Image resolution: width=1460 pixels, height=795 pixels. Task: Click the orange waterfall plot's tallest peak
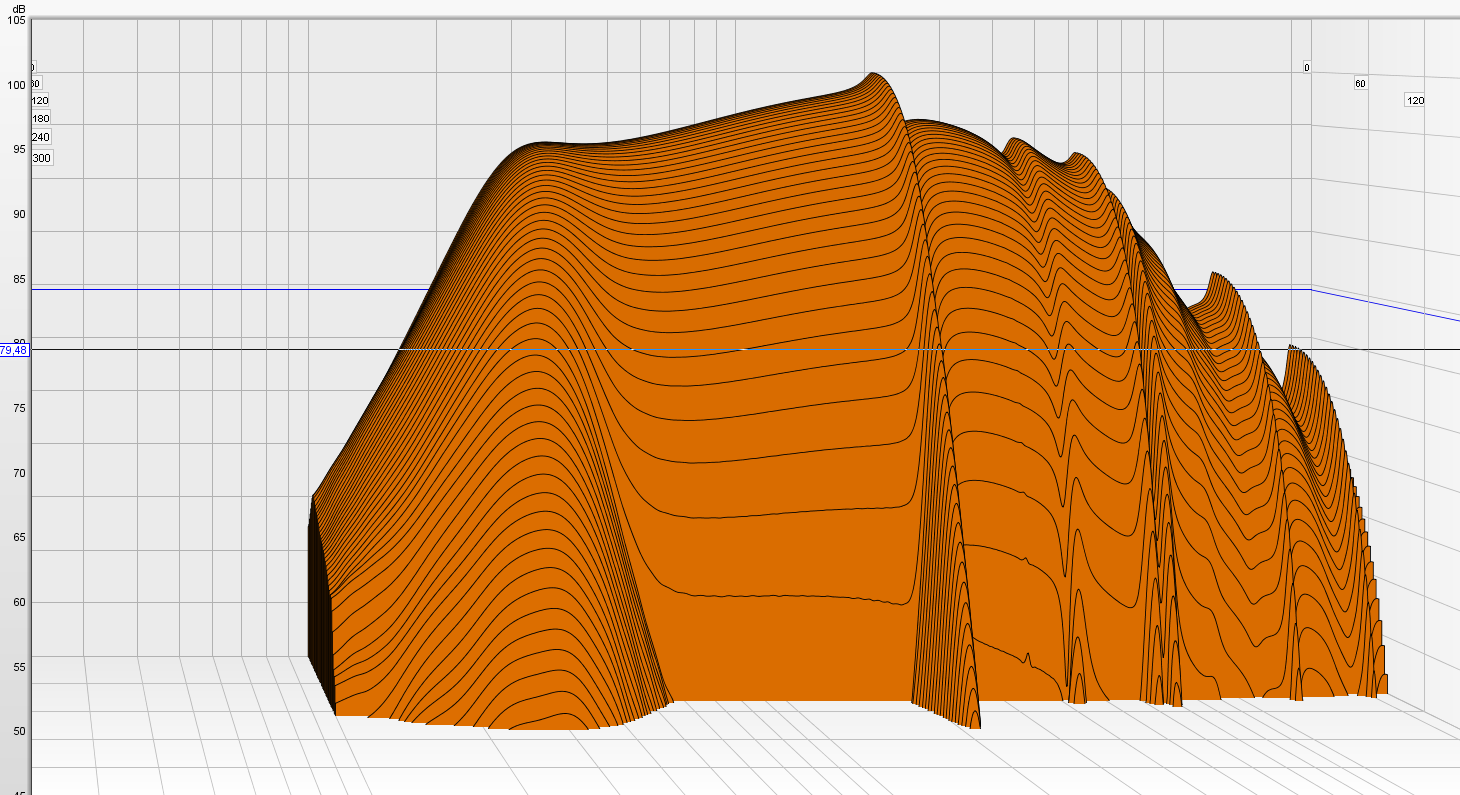click(x=874, y=75)
